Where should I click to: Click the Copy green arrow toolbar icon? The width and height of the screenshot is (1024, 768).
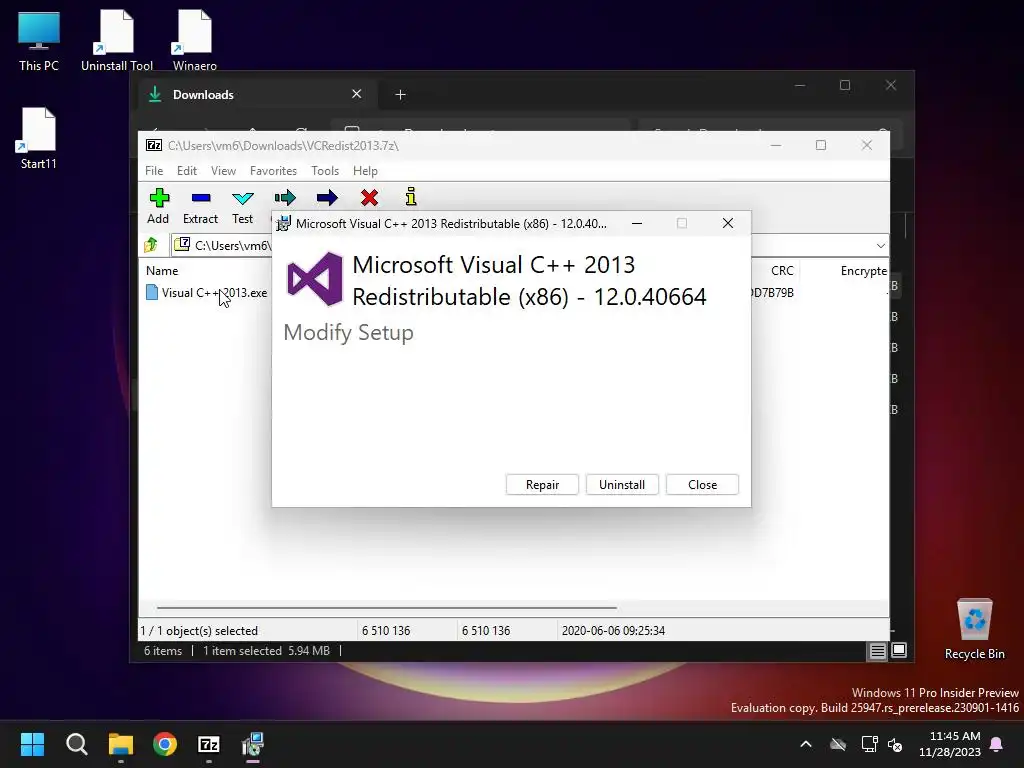(285, 198)
